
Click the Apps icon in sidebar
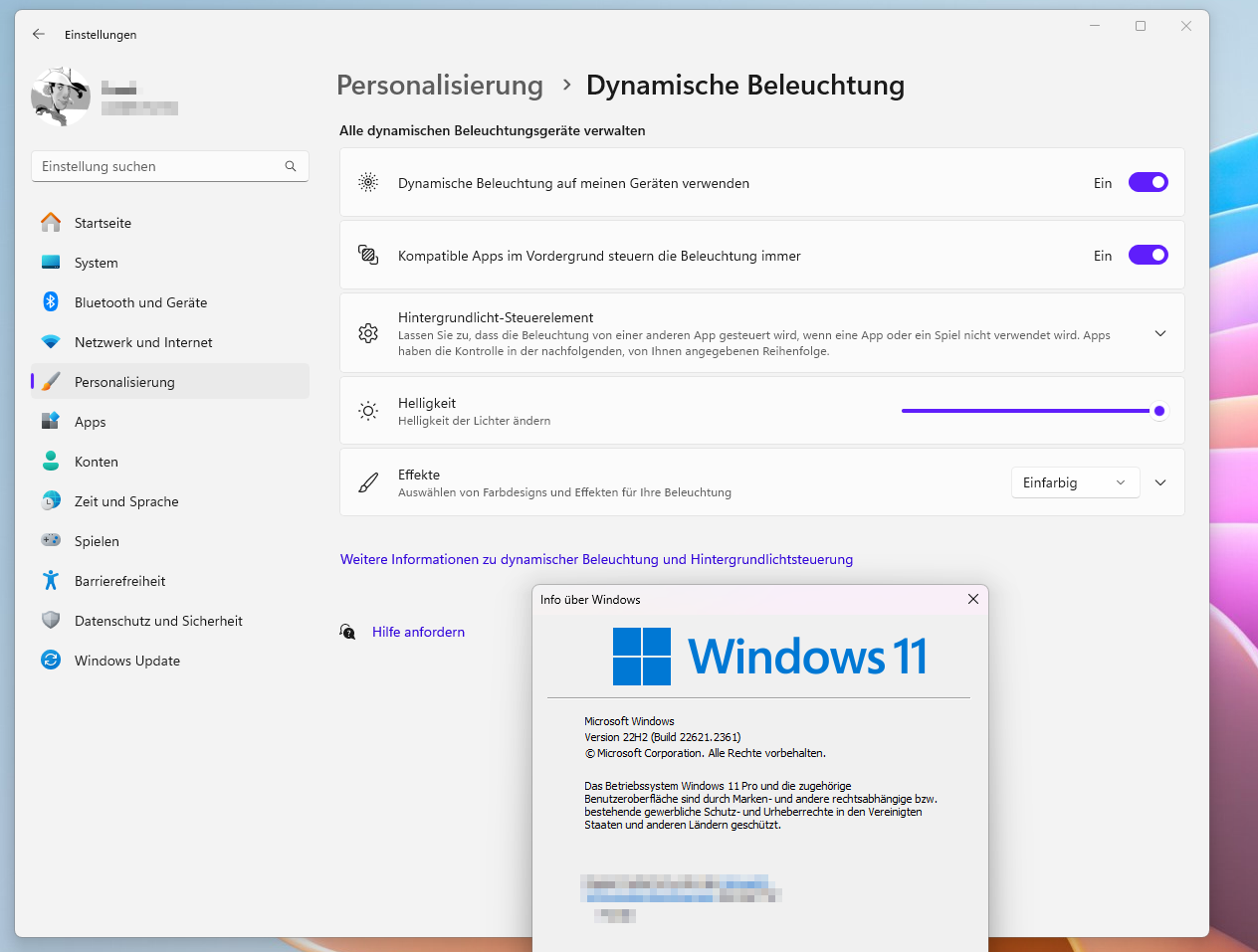(x=51, y=422)
